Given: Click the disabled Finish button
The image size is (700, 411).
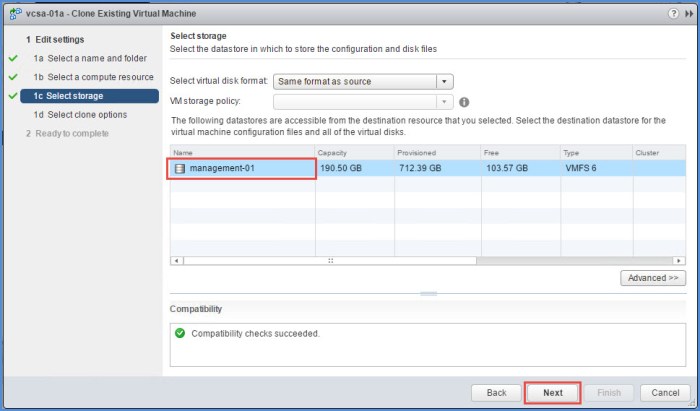Looking at the screenshot, I should 609,393.
